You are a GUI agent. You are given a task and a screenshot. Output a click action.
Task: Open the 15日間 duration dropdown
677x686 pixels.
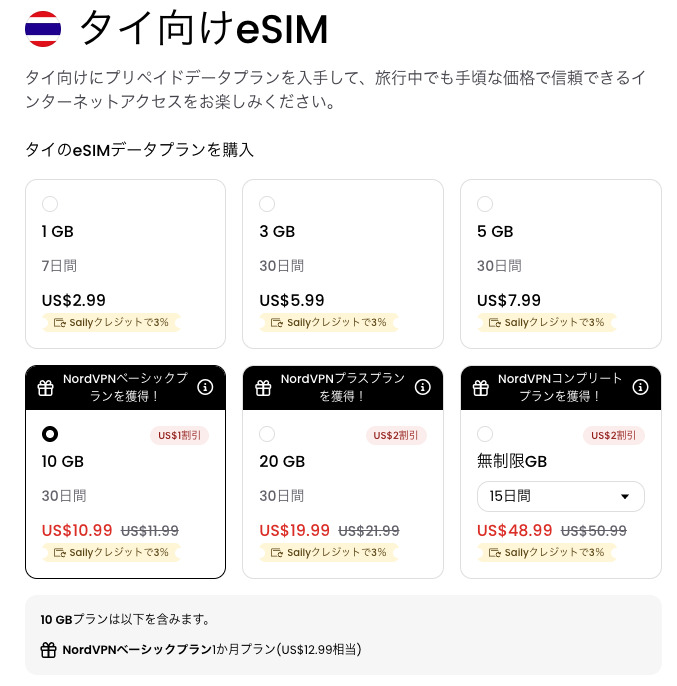tap(561, 496)
